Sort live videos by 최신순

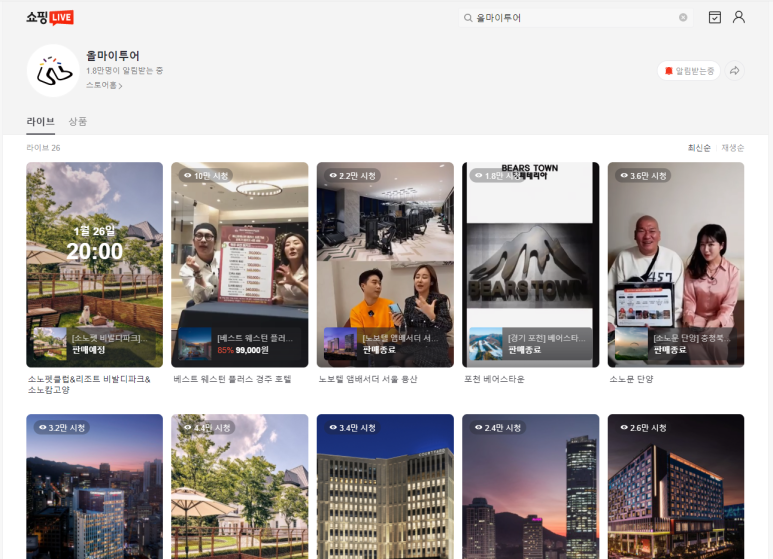(x=699, y=148)
